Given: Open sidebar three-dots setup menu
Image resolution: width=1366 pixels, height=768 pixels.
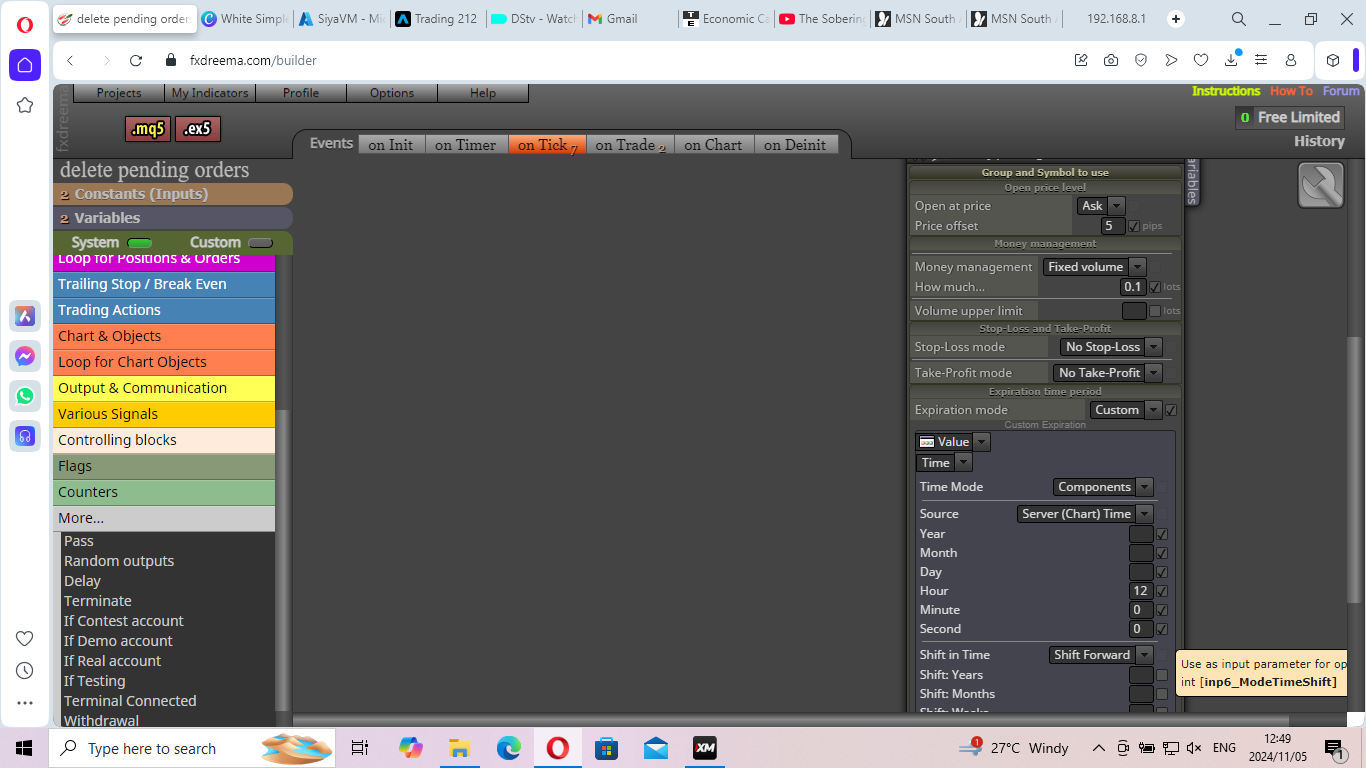Looking at the screenshot, I should 25,703.
